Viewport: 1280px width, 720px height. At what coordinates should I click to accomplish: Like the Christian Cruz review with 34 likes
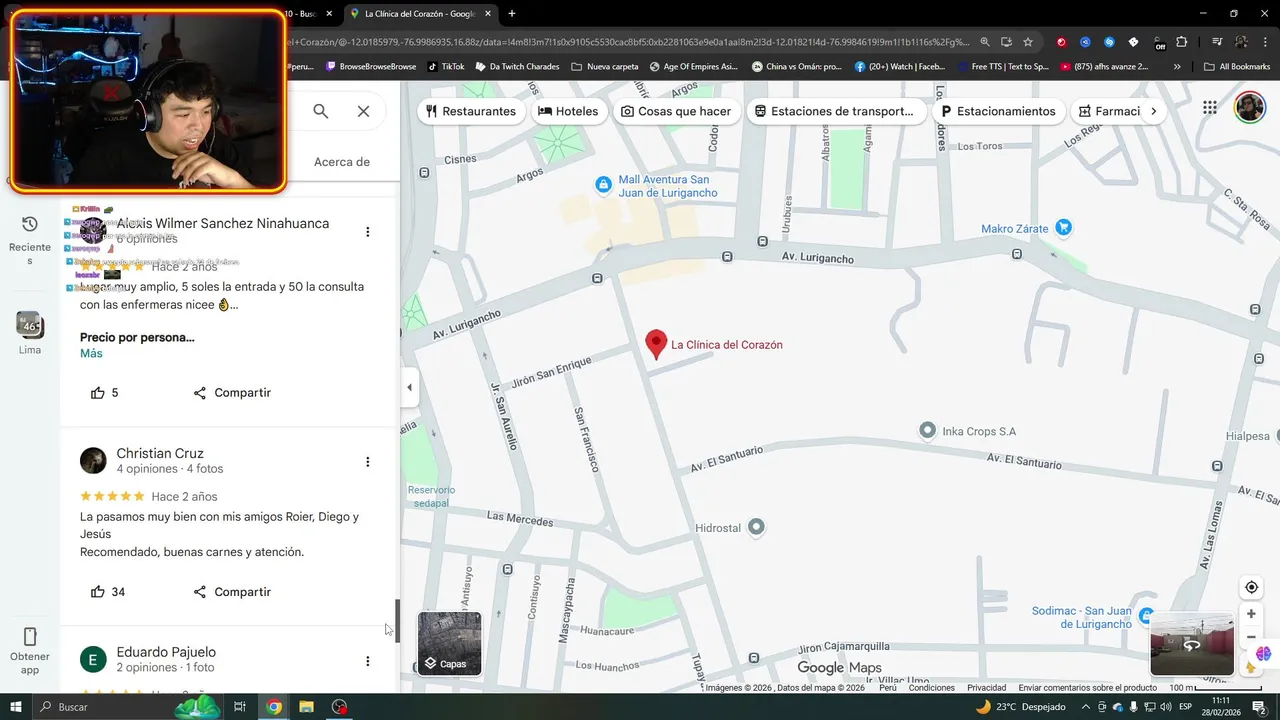(x=98, y=592)
